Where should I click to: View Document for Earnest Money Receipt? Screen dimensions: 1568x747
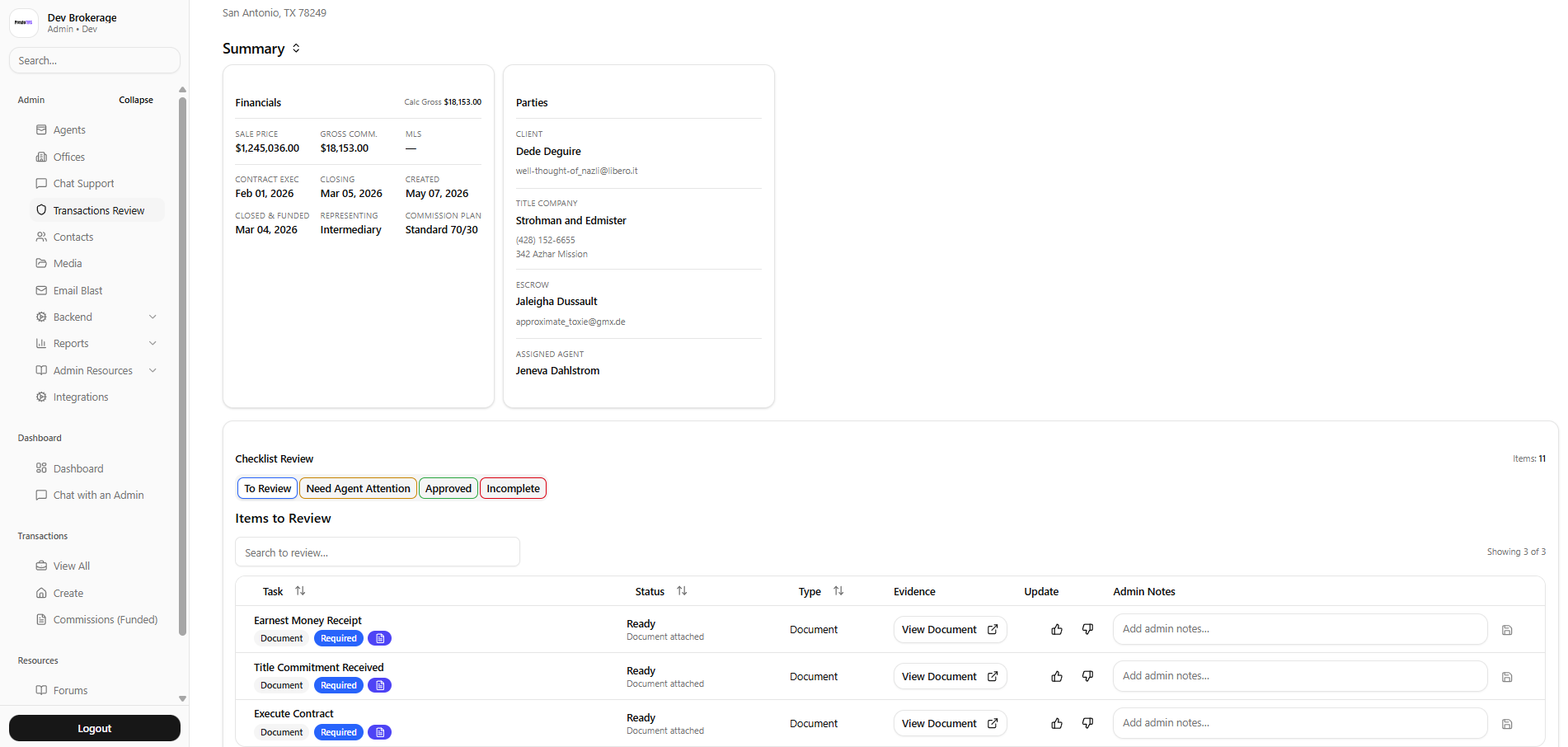950,630
